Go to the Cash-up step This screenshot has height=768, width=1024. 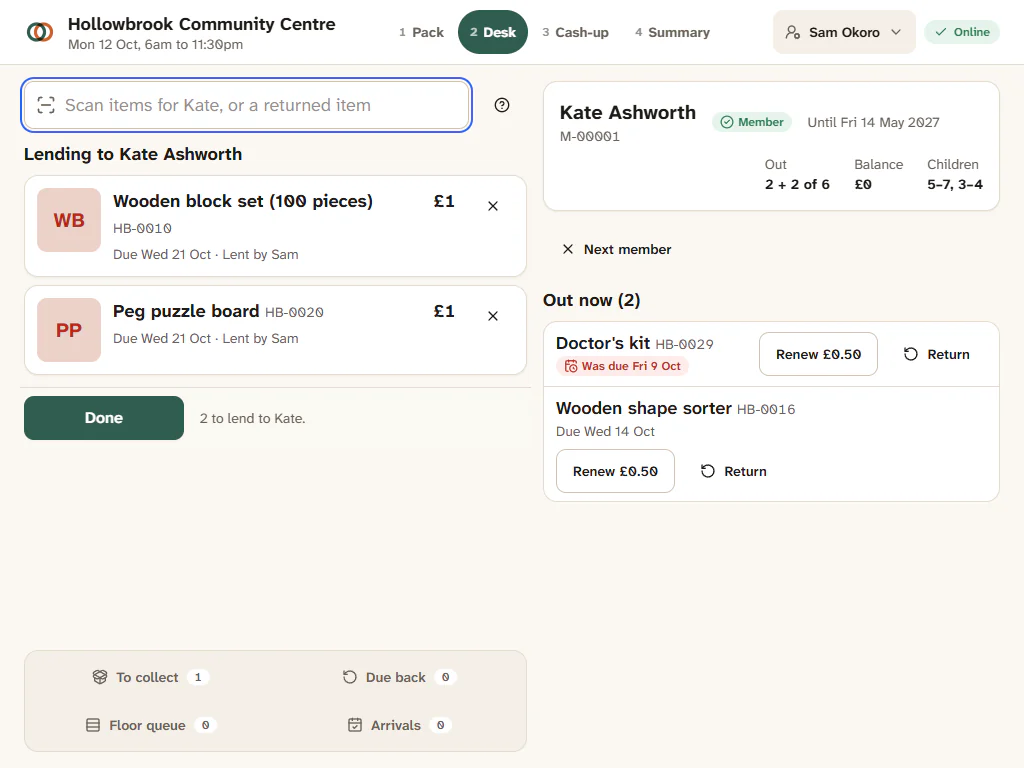[x=575, y=32]
